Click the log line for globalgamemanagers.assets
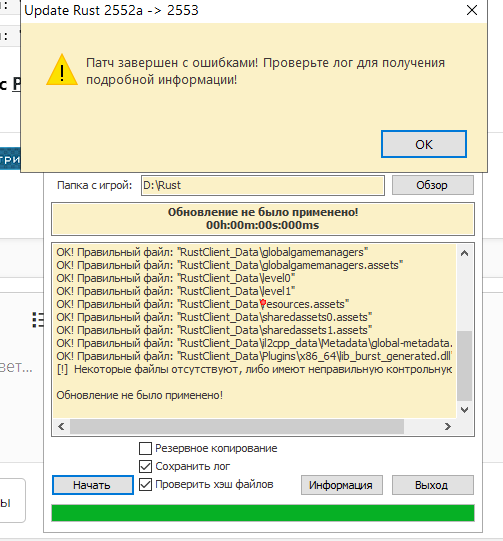The image size is (503, 541). 230,265
